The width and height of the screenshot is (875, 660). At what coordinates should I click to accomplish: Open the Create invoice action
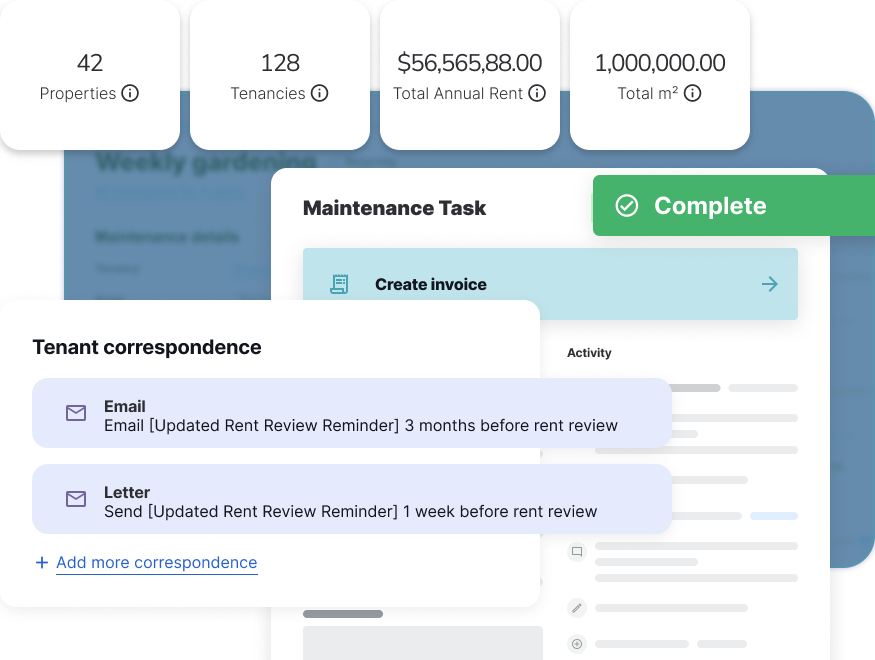click(550, 284)
